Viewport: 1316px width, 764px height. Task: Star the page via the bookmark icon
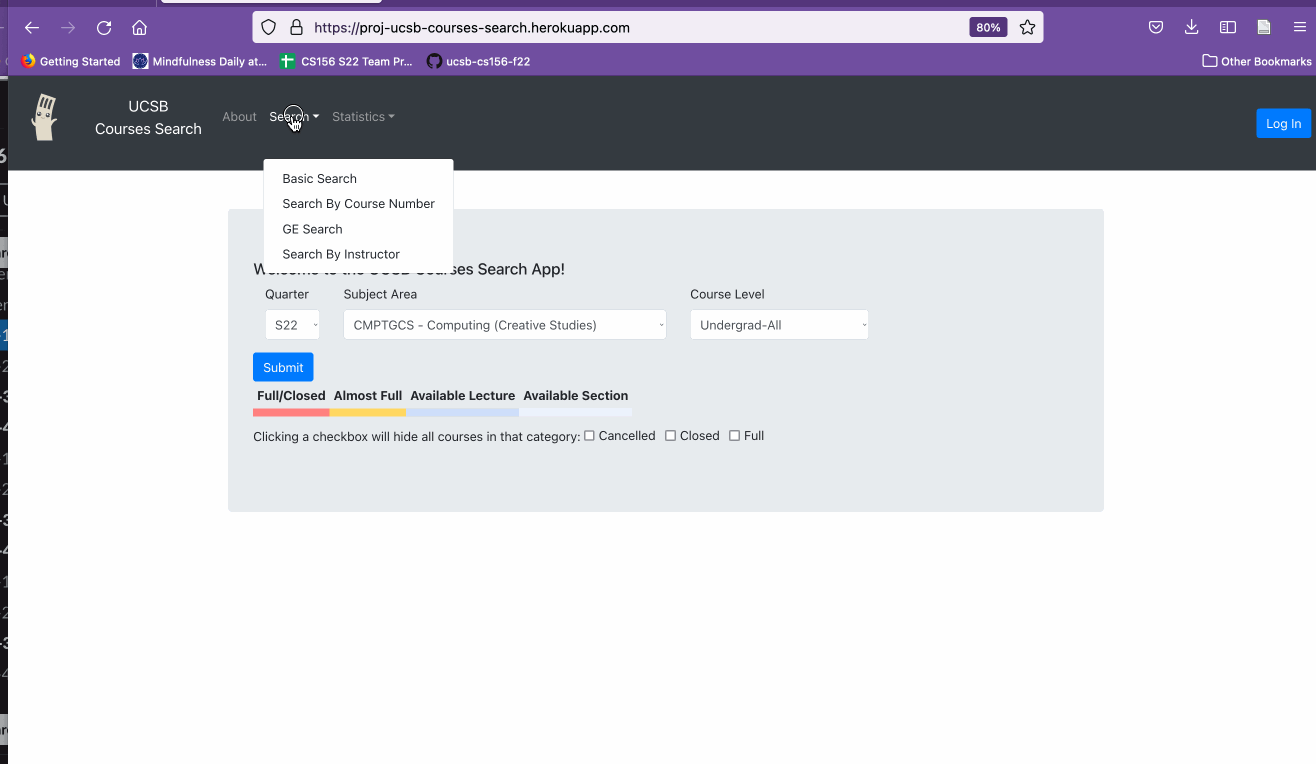[1027, 27]
